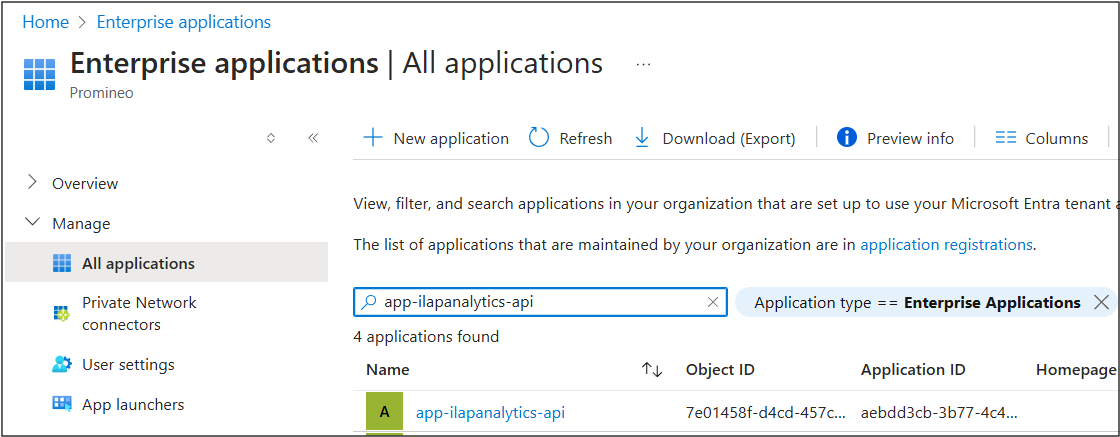Click the green A avatar of app-ilapanalytics-api
The width and height of the screenshot is (1120, 437).
(384, 411)
